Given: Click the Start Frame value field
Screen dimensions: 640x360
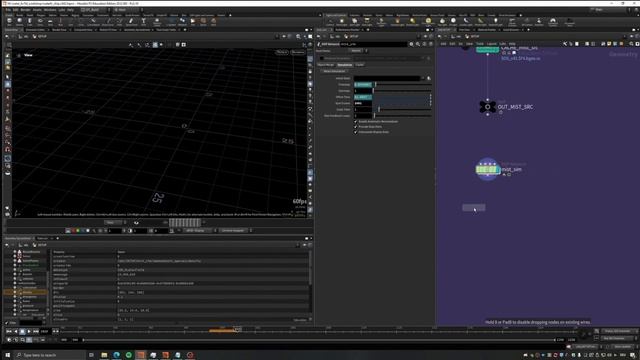Looking at the screenshot, I should pos(363,103).
